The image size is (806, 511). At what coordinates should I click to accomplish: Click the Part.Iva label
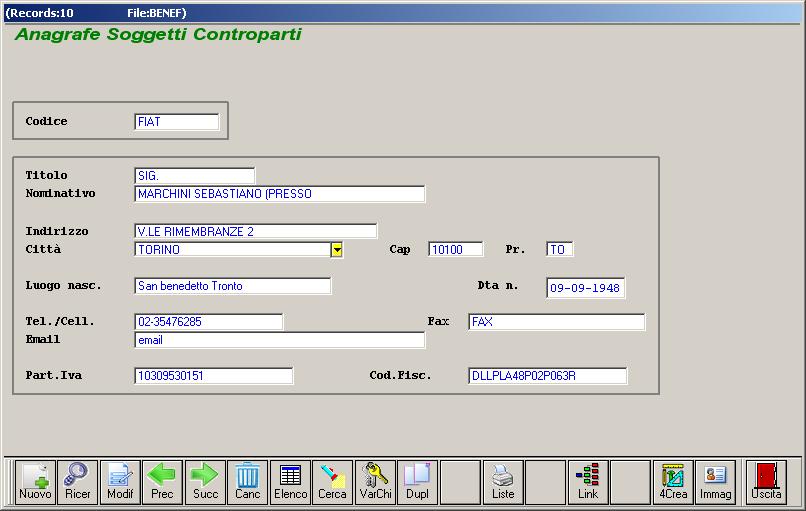tap(53, 375)
